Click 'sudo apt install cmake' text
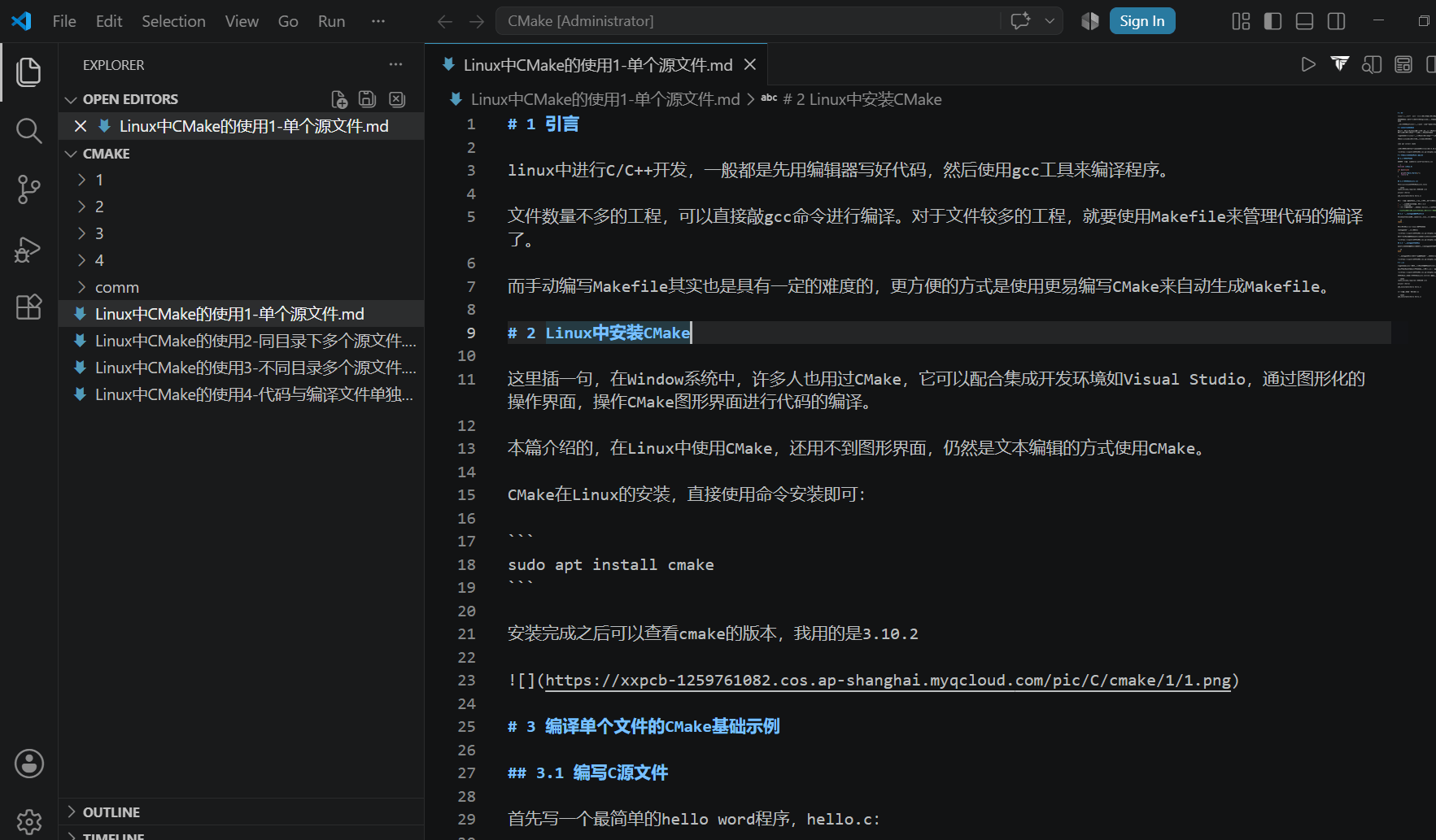This screenshot has width=1436, height=840. (x=611, y=564)
